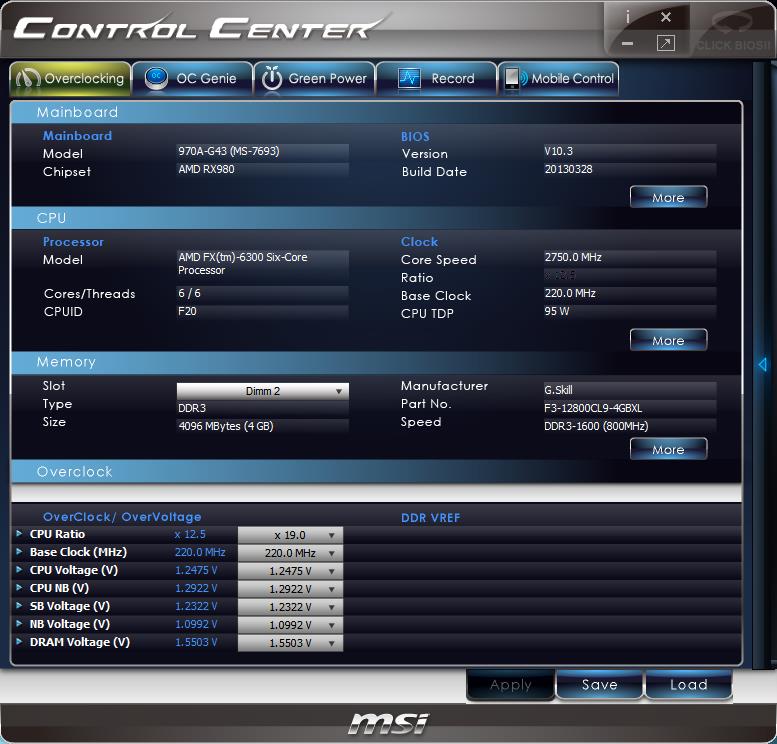Screen dimensions: 777x744
Task: Click the Memory section header
Action: (x=376, y=362)
